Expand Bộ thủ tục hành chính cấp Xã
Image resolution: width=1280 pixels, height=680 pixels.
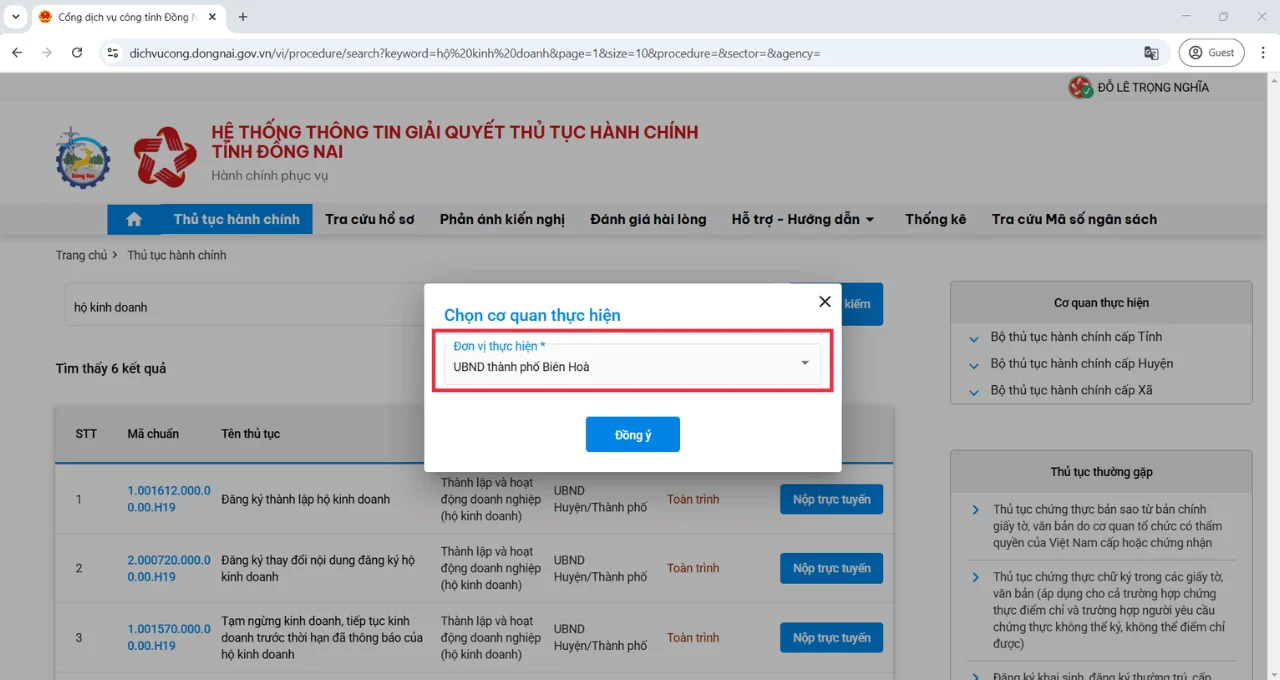point(1070,390)
